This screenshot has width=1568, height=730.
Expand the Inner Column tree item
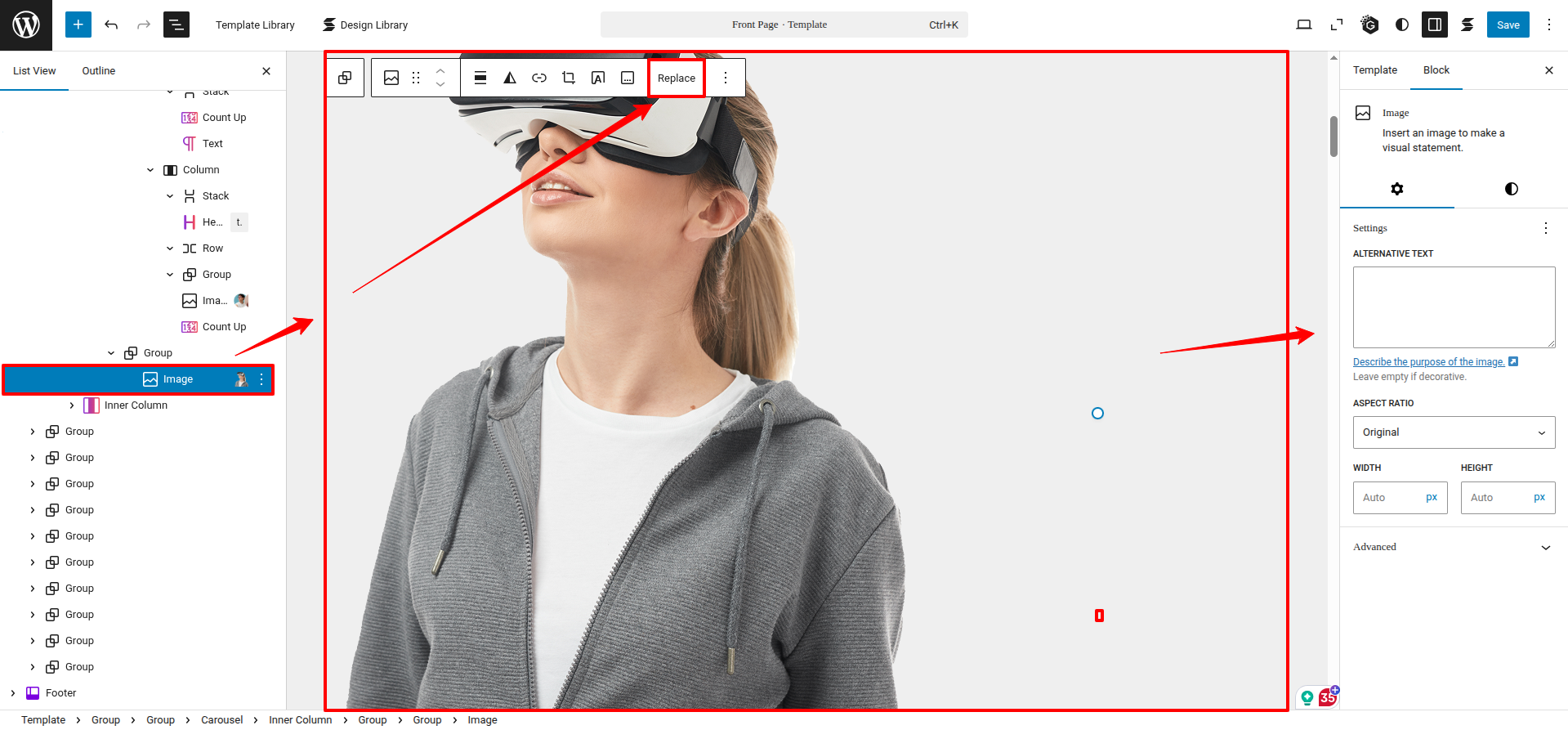point(72,405)
